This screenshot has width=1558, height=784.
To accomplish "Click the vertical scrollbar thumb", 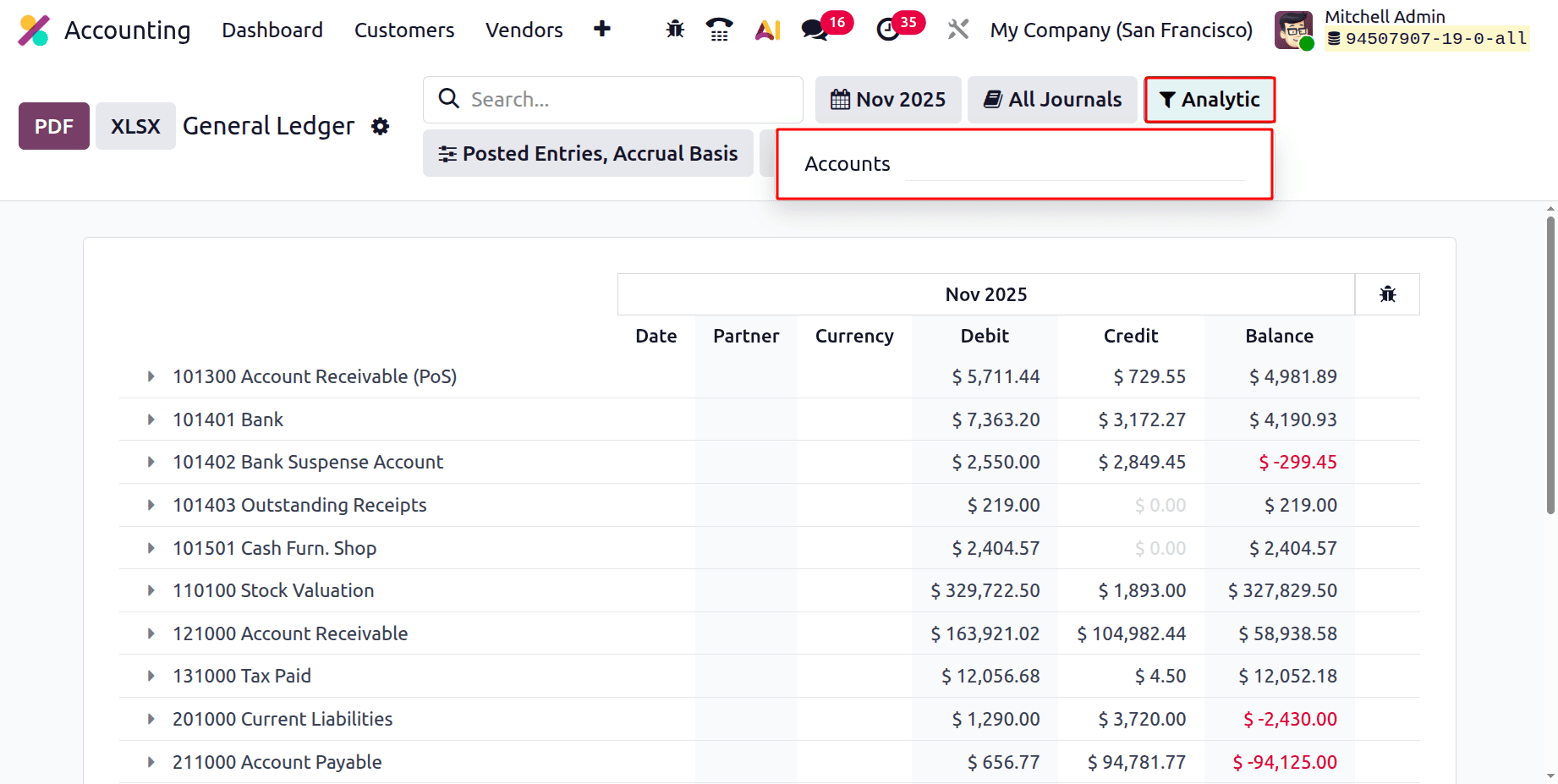I will (x=1550, y=365).
